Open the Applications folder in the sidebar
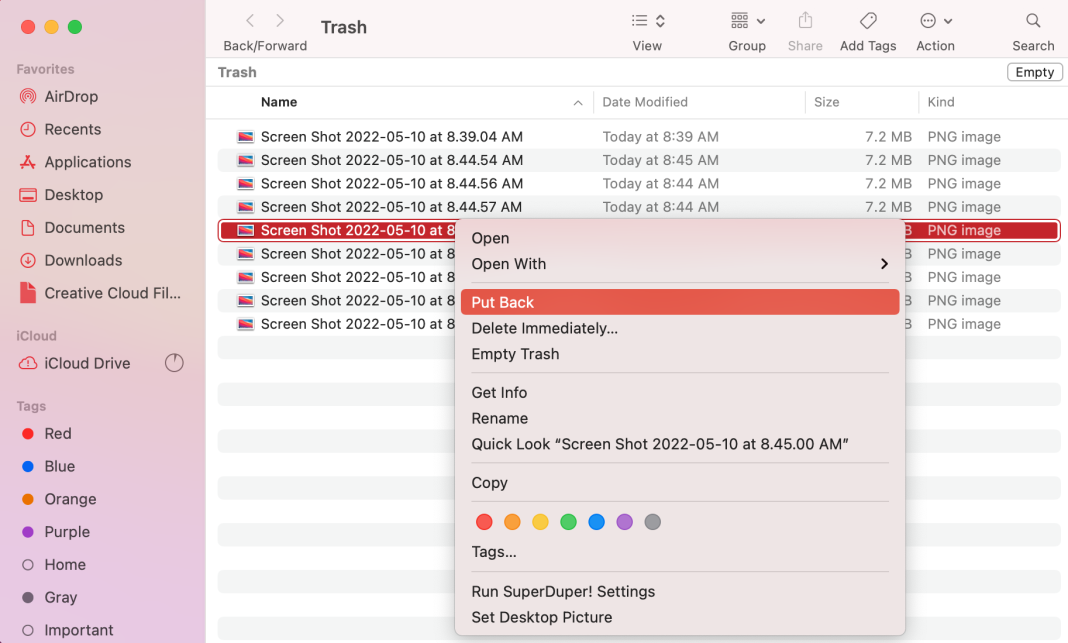 [87, 162]
